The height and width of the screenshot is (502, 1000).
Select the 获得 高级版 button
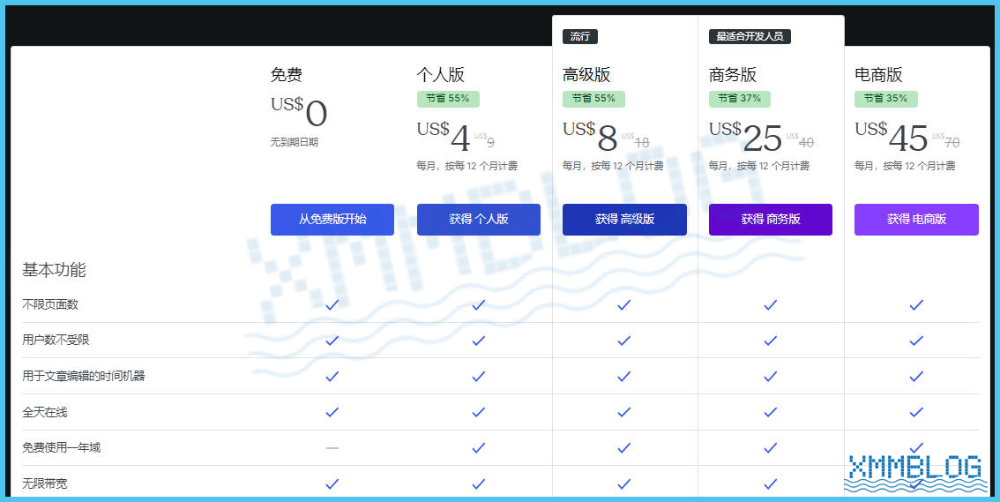[624, 219]
